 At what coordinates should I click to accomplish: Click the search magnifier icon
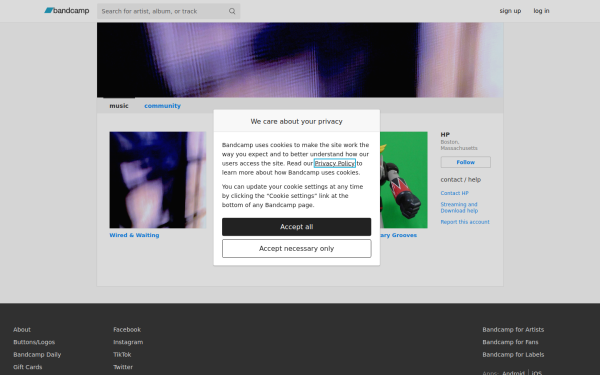coord(232,11)
